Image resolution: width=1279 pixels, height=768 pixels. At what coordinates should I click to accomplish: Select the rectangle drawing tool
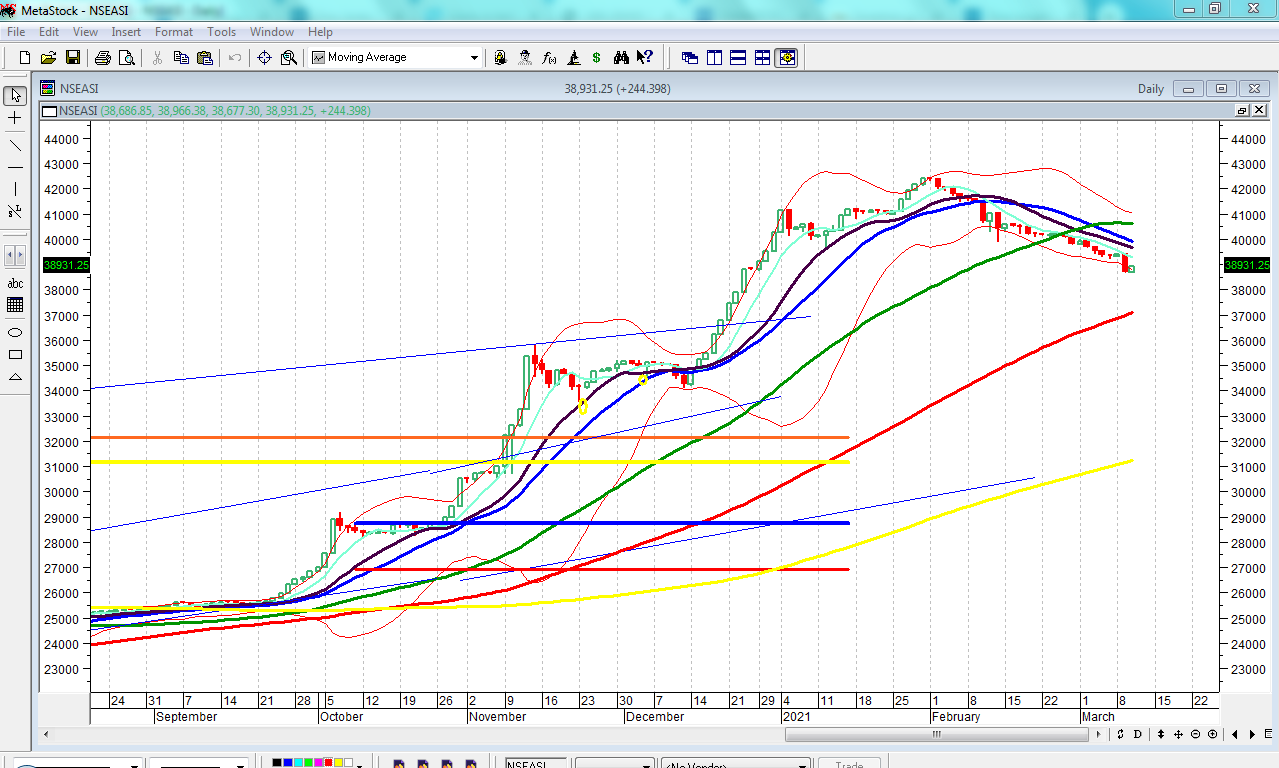click(15, 355)
